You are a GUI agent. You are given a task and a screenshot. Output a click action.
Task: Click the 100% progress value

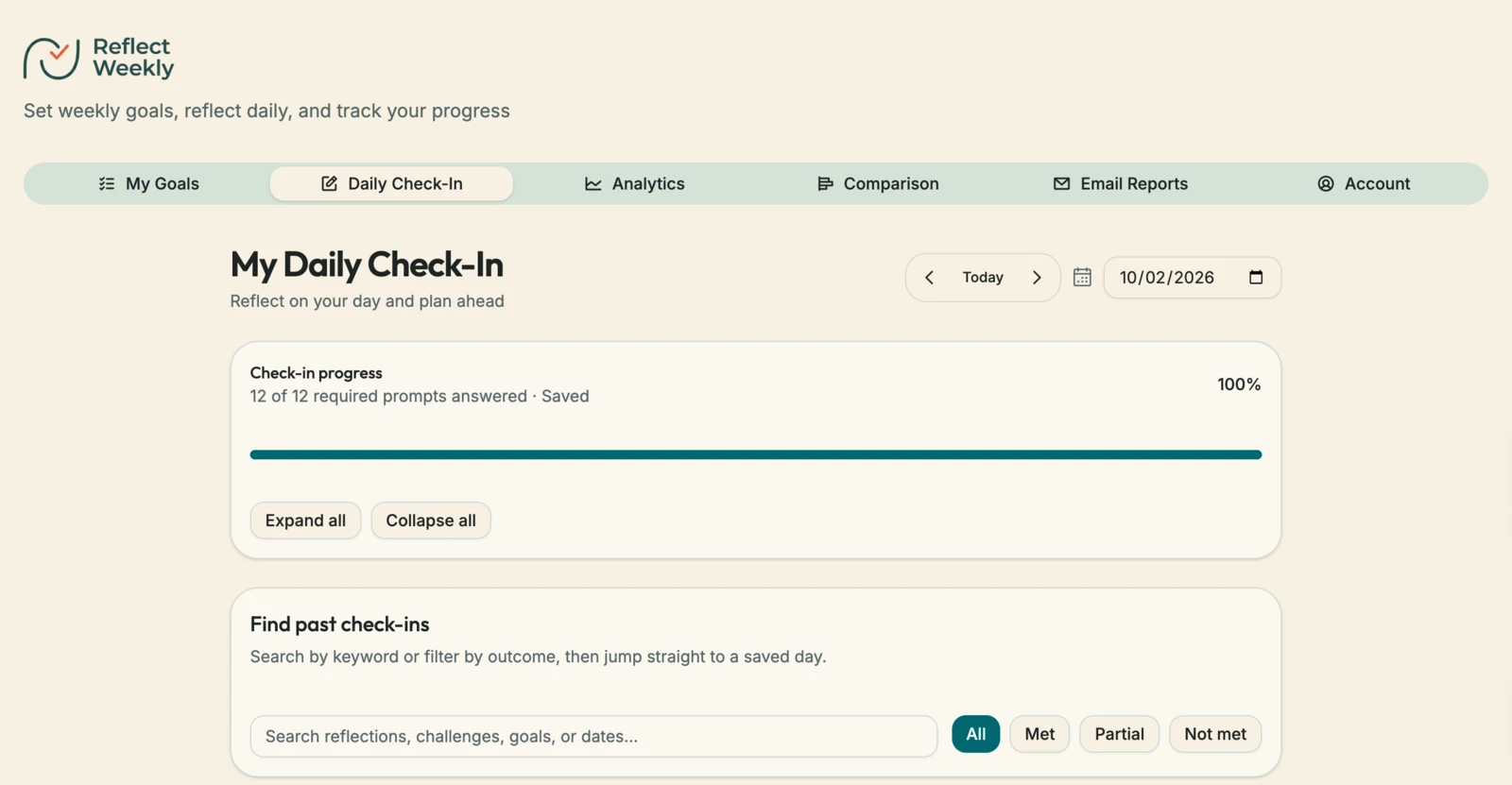point(1239,384)
